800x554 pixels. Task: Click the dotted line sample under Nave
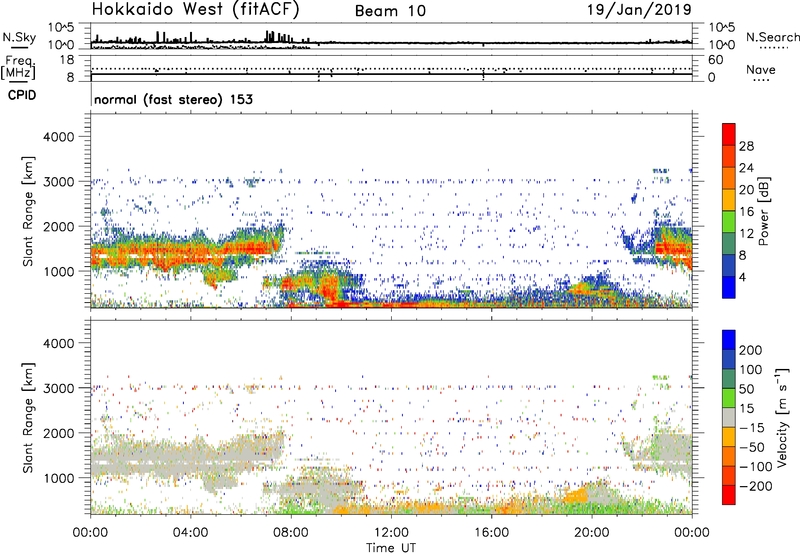coord(761,80)
